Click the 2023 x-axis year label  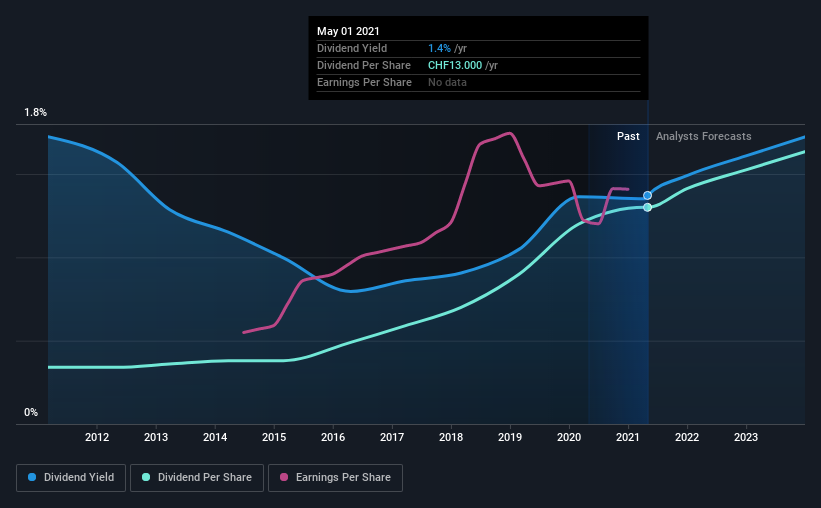click(746, 437)
